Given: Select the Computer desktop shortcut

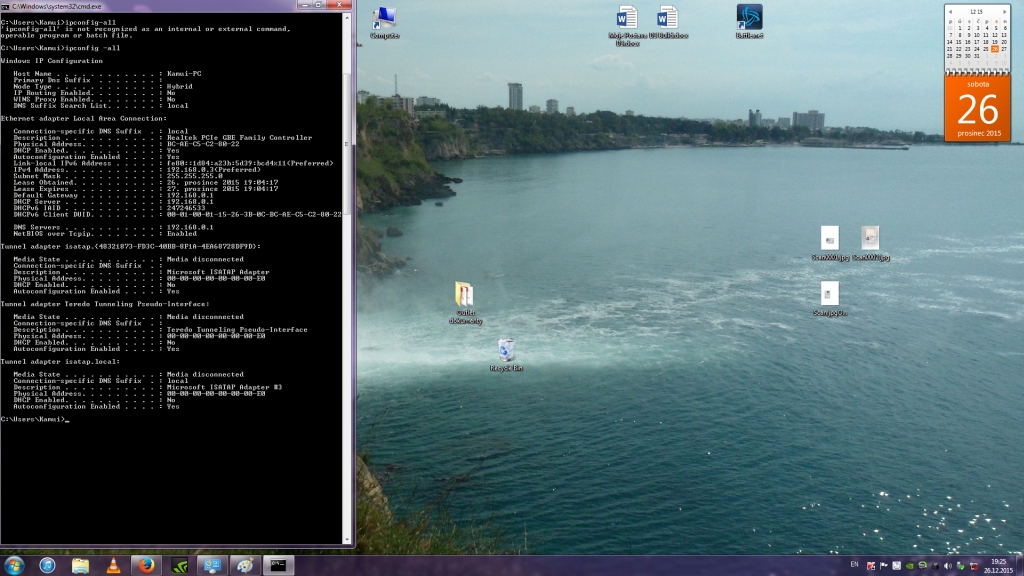Looking at the screenshot, I should [384, 19].
